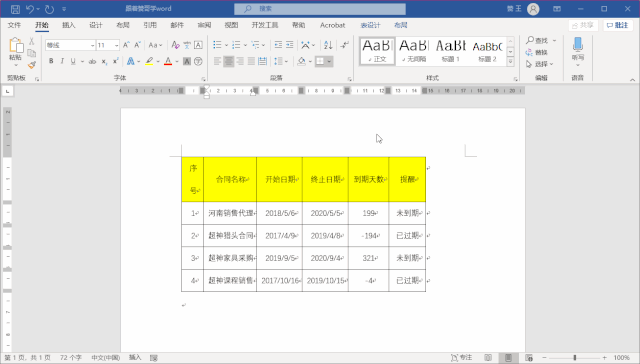Switch to Focus mode in status bar
The width and height of the screenshot is (640, 364).
tap(461, 357)
